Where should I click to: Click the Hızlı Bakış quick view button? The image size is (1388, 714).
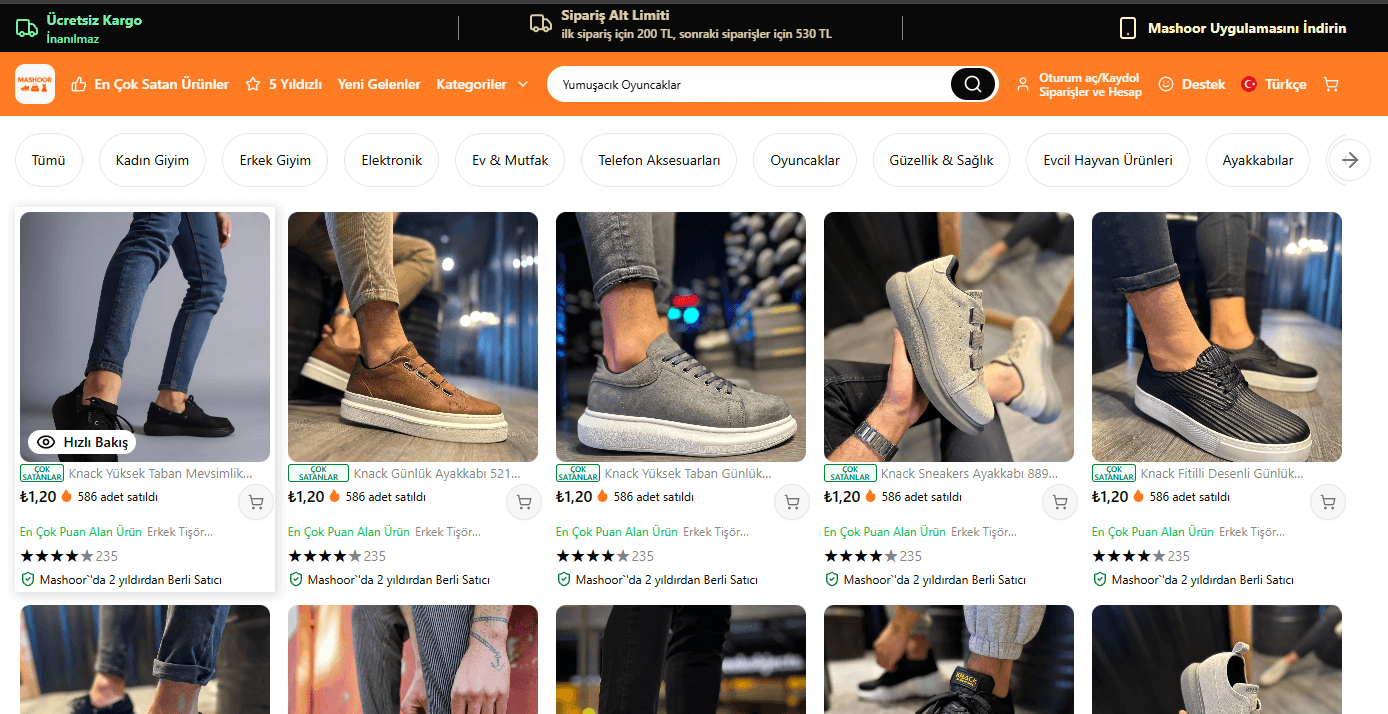(x=81, y=442)
